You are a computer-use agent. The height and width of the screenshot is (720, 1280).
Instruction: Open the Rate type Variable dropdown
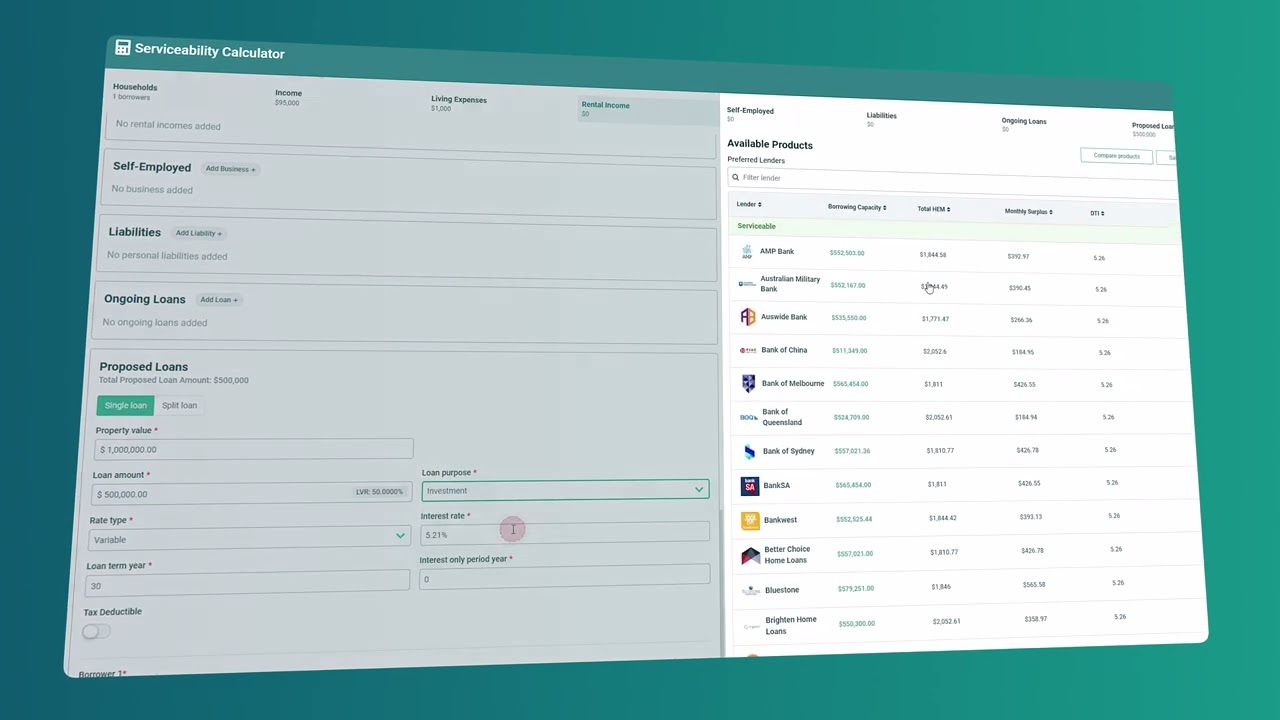(249, 539)
